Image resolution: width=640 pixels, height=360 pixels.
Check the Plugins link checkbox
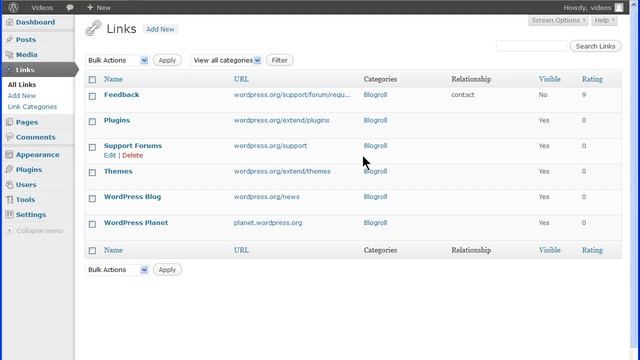click(x=92, y=122)
